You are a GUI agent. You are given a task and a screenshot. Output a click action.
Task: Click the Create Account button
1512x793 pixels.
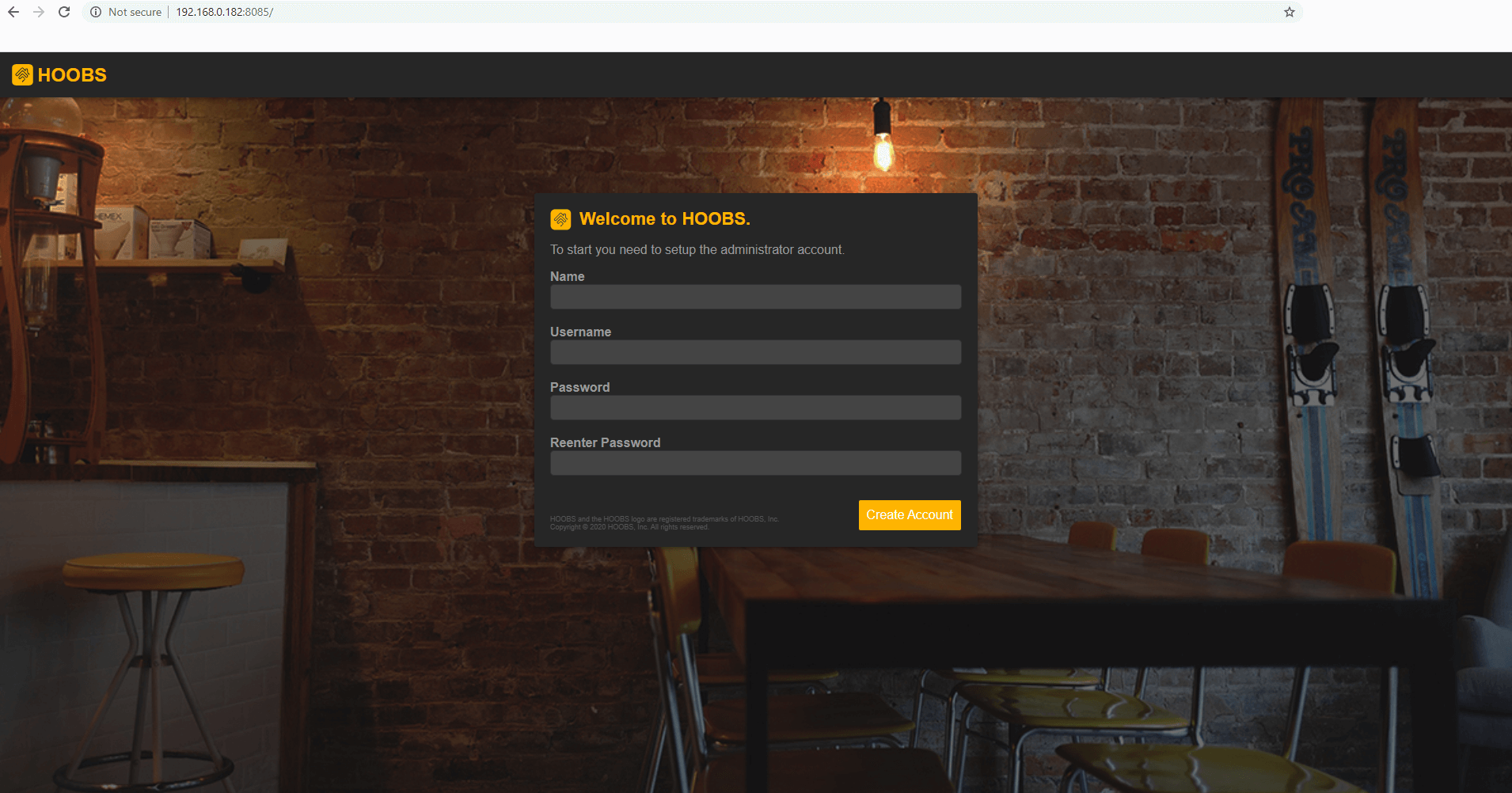pyautogui.click(x=910, y=515)
